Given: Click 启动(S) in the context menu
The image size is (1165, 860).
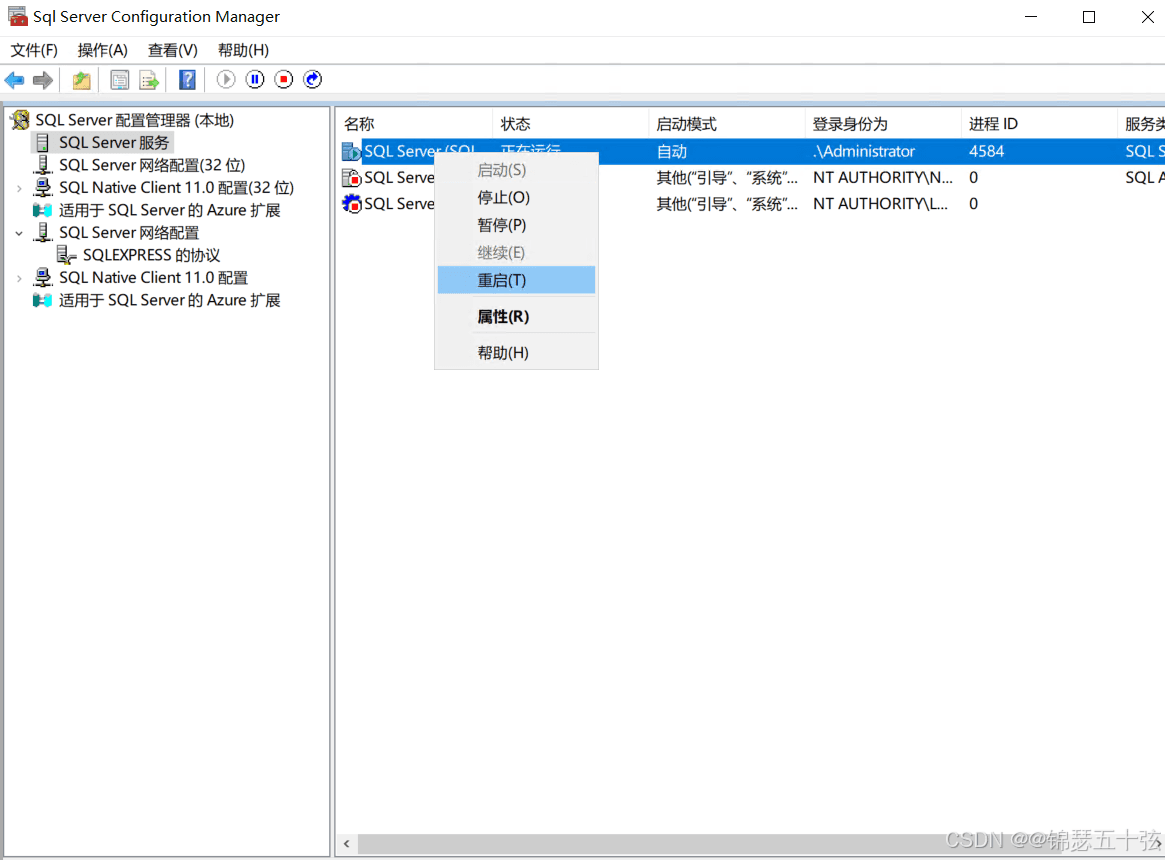Looking at the screenshot, I should tap(516, 170).
